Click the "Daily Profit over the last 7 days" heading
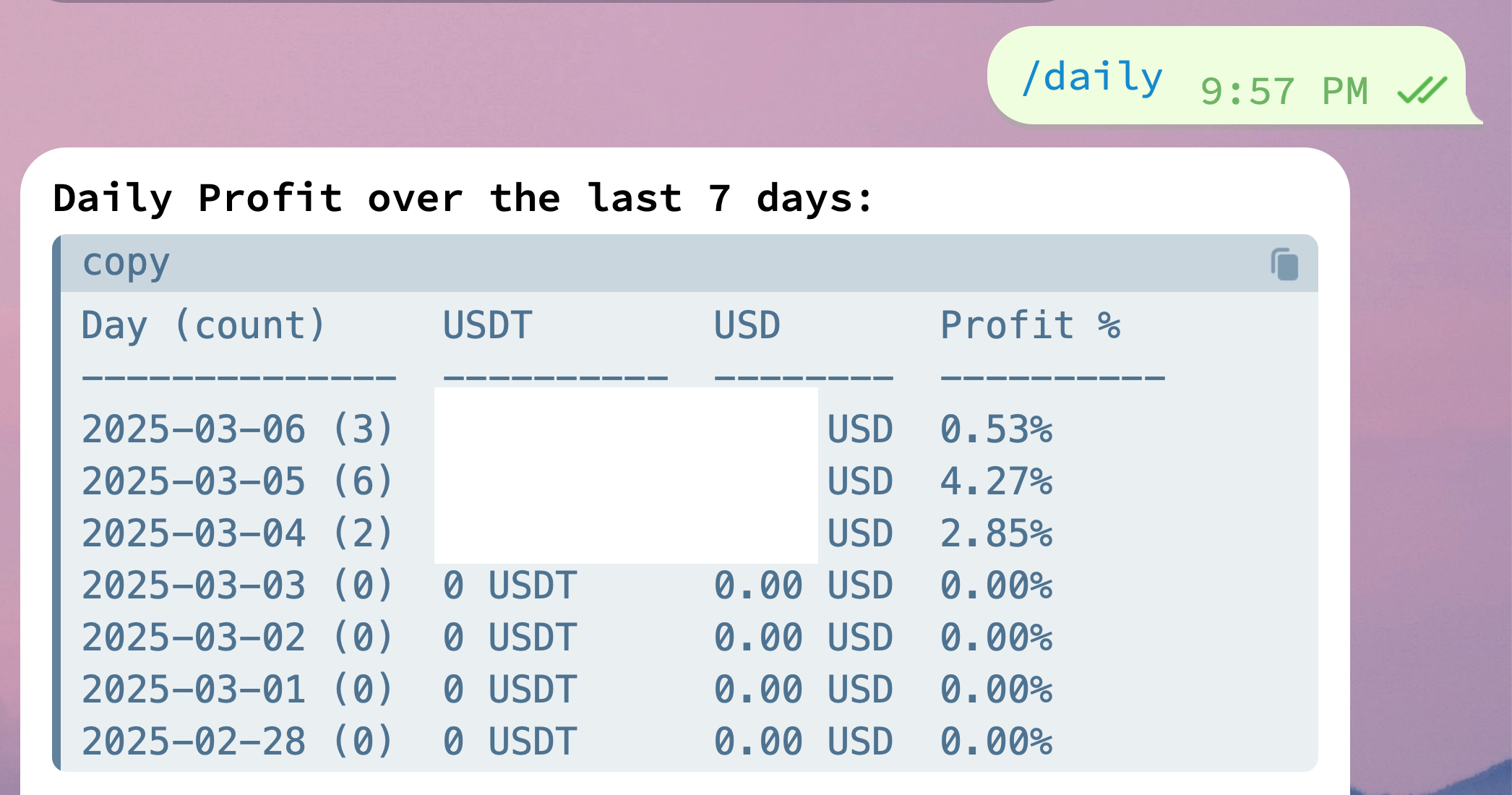 point(463,198)
